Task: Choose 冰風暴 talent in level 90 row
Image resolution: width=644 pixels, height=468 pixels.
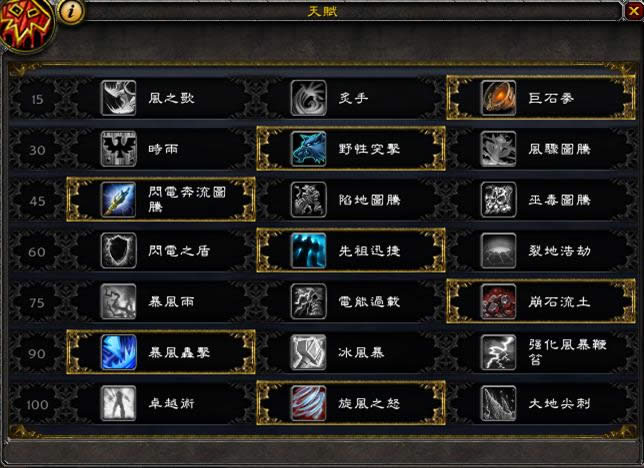Action: point(351,353)
